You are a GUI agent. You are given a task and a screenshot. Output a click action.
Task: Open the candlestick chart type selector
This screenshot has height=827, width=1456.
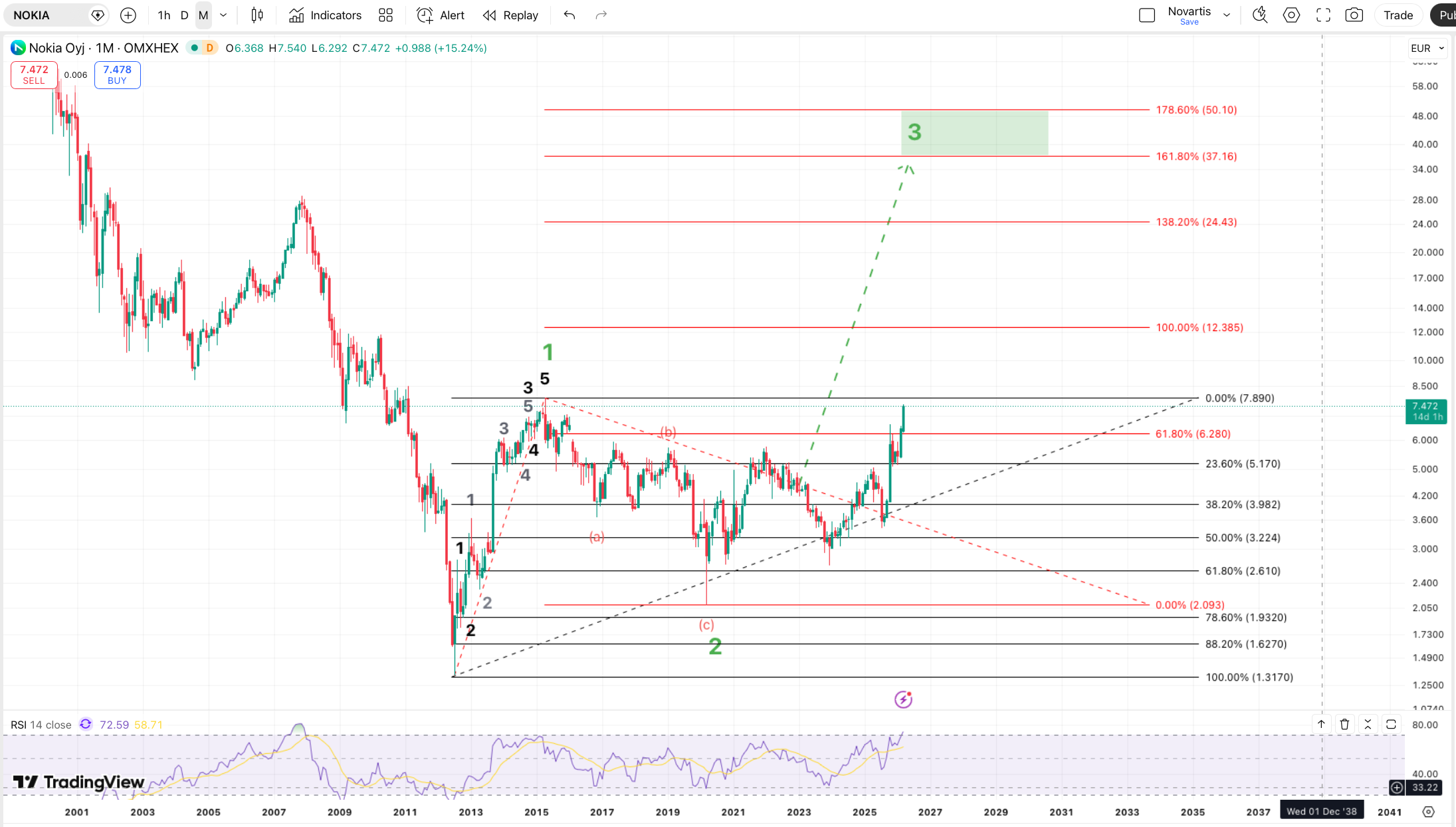point(257,15)
